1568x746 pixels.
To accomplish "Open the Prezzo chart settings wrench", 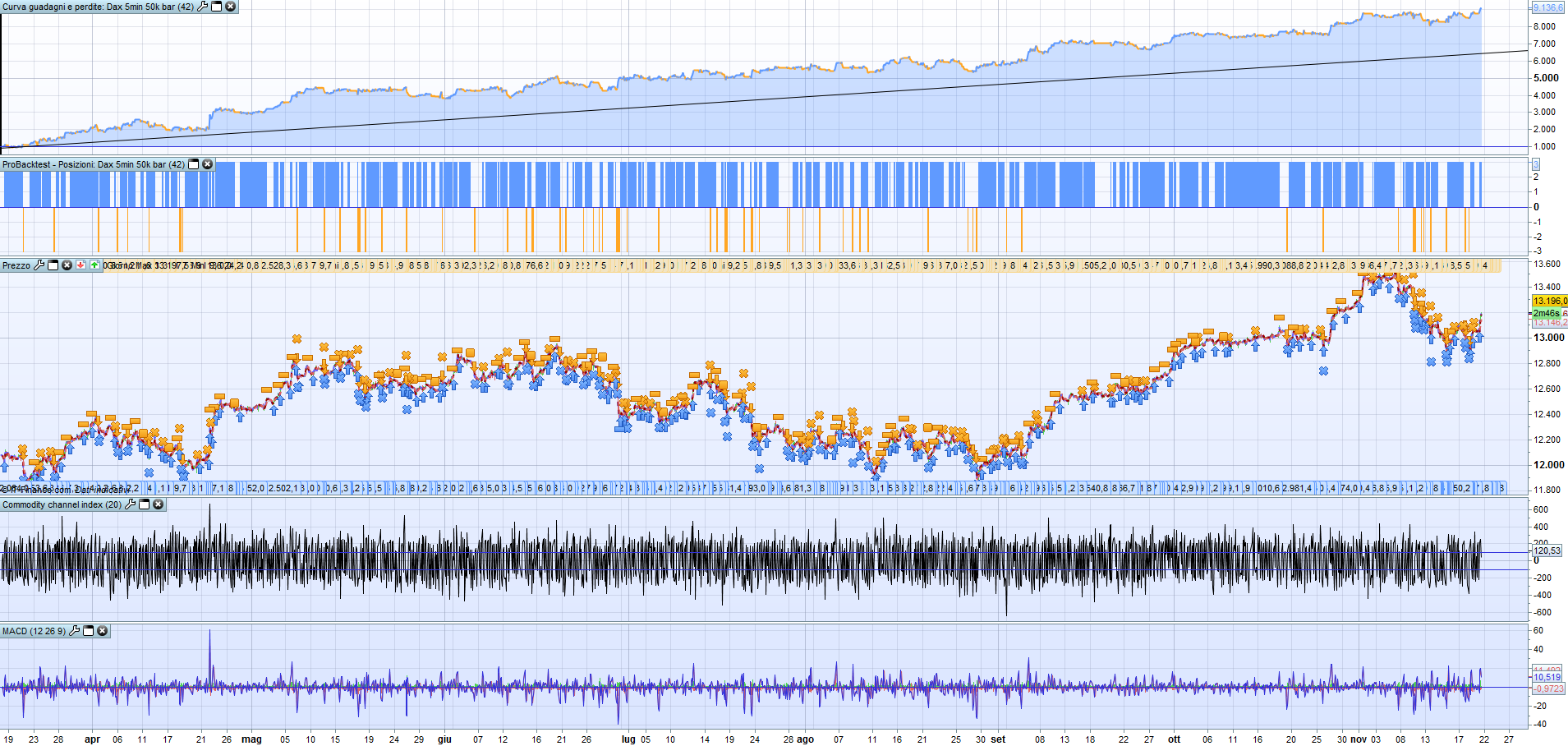I will [39, 265].
